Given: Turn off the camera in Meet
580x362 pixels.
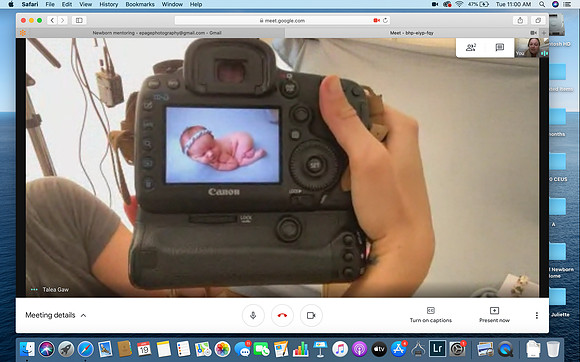Looking at the screenshot, I should [x=311, y=315].
